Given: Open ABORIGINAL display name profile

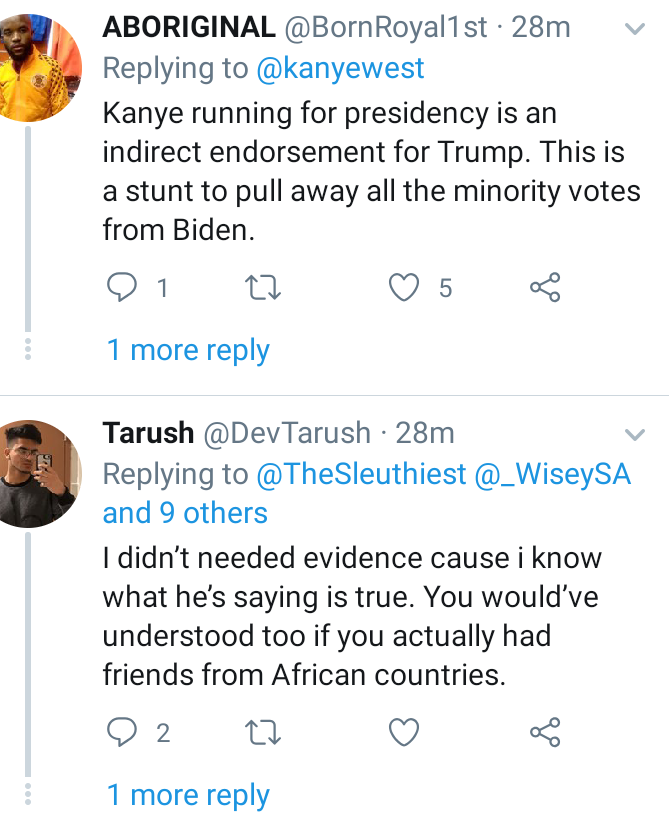Looking at the screenshot, I should [189, 27].
